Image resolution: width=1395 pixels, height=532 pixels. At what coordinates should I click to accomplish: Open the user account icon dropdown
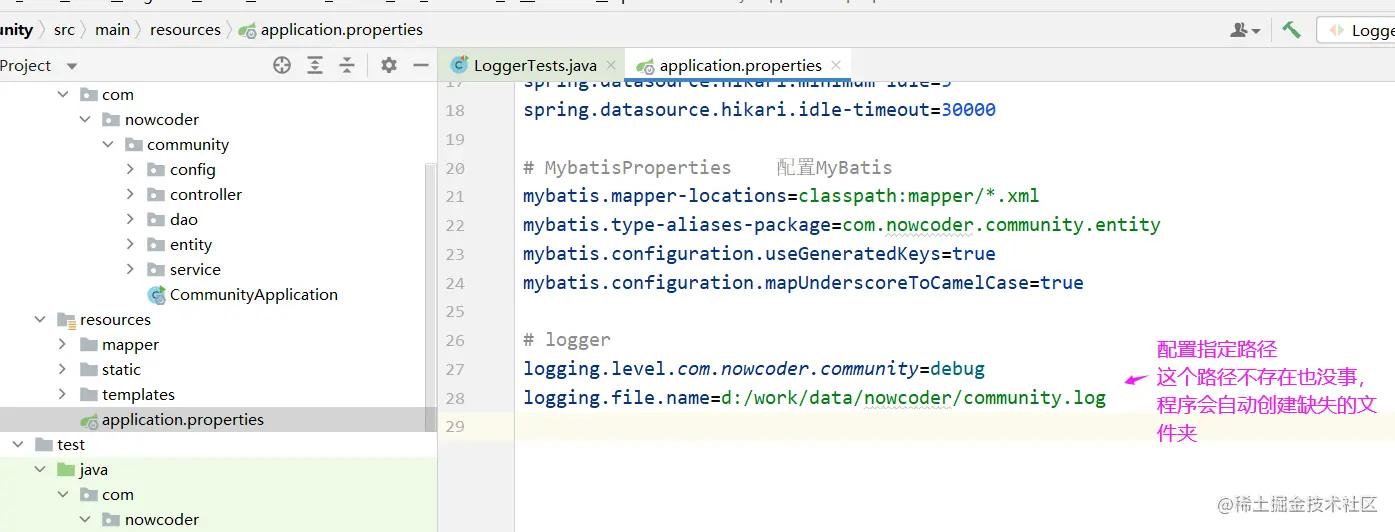point(1245,30)
